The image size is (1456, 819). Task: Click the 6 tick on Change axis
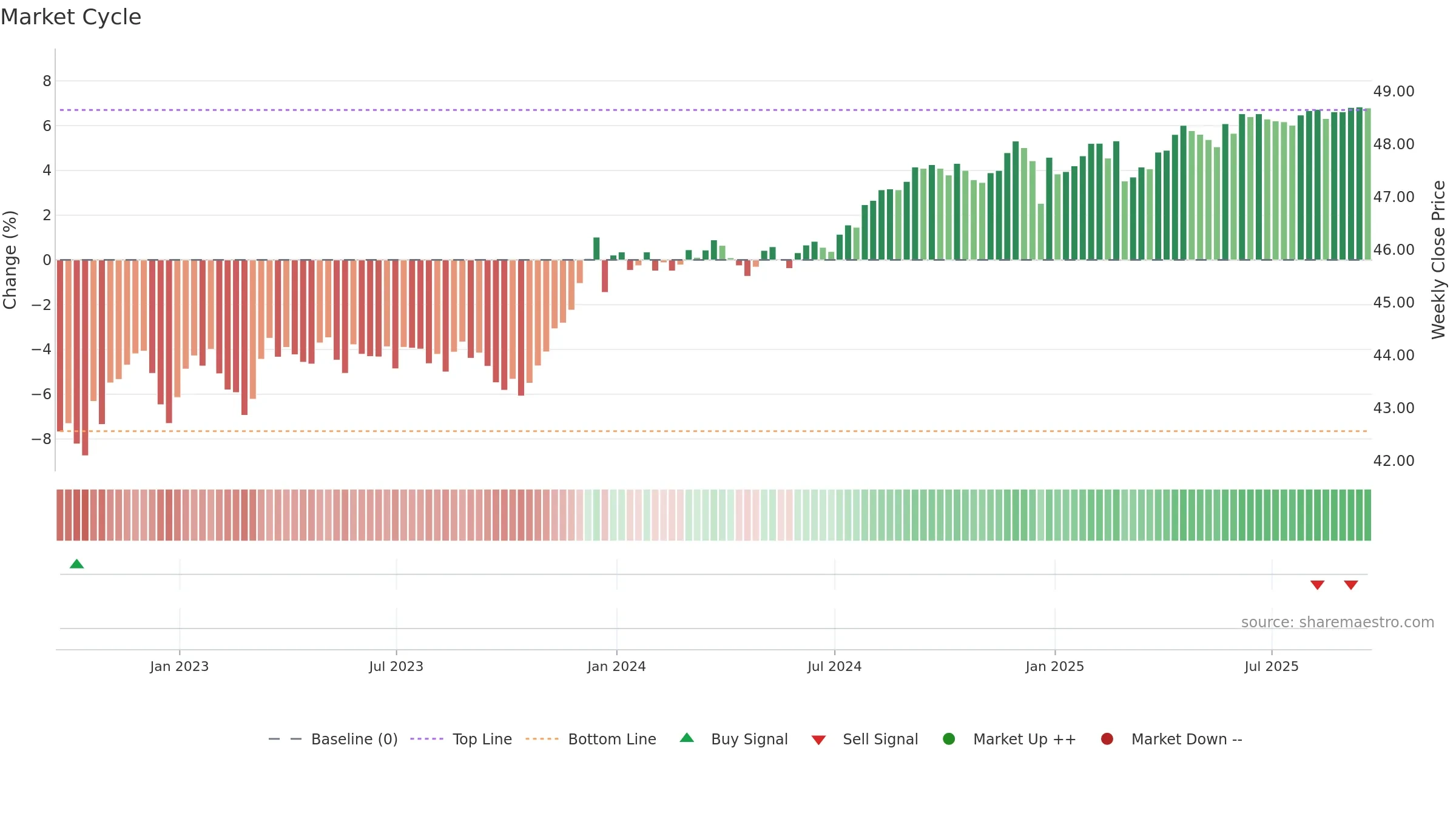pos(47,126)
